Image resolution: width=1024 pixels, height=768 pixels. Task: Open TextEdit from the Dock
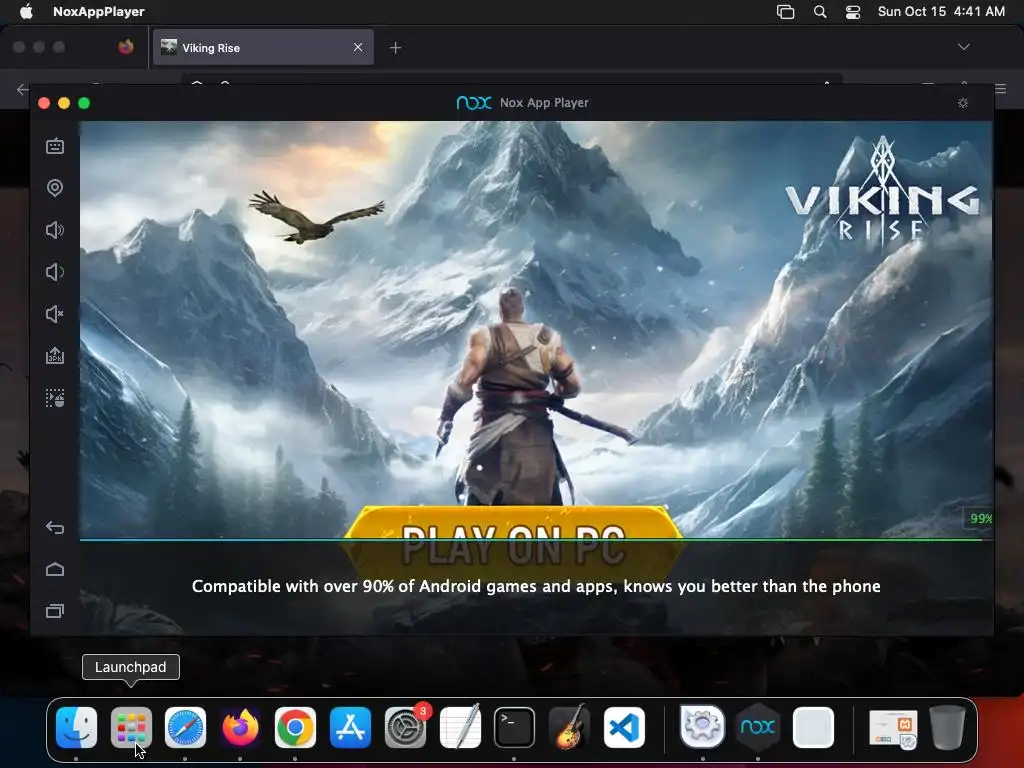tap(460, 727)
